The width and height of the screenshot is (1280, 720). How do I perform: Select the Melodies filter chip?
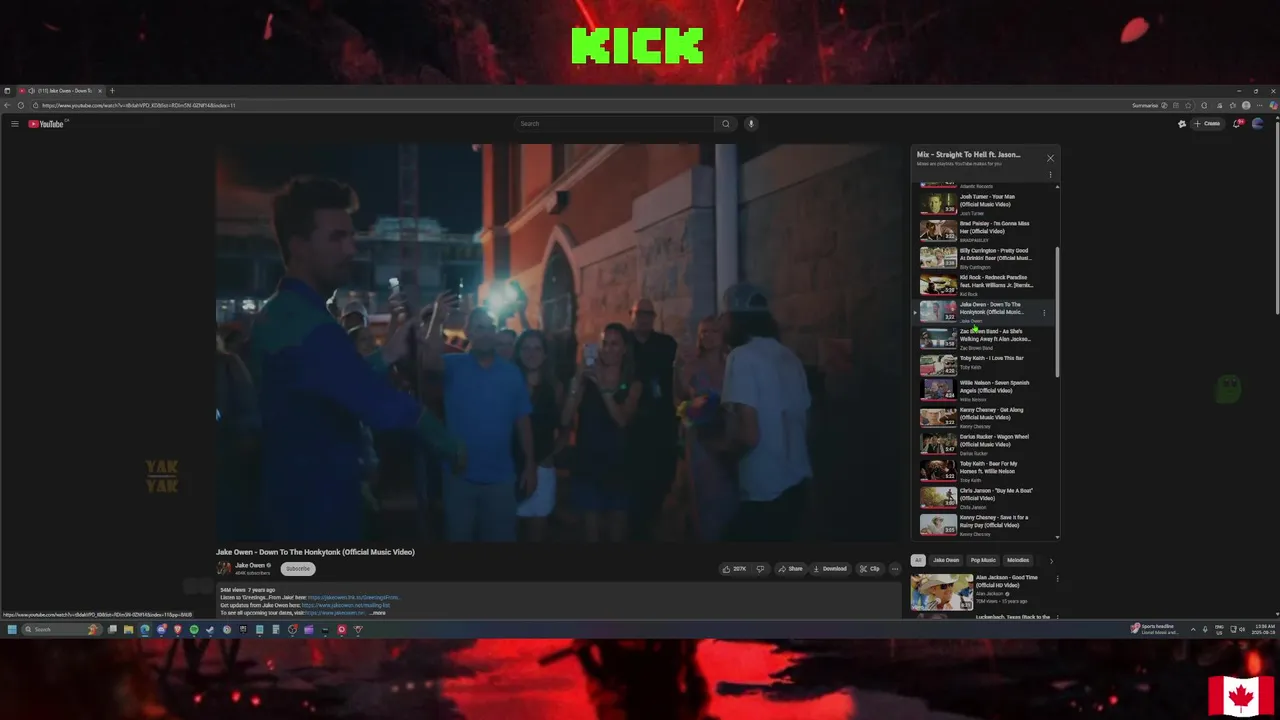click(x=1018, y=561)
